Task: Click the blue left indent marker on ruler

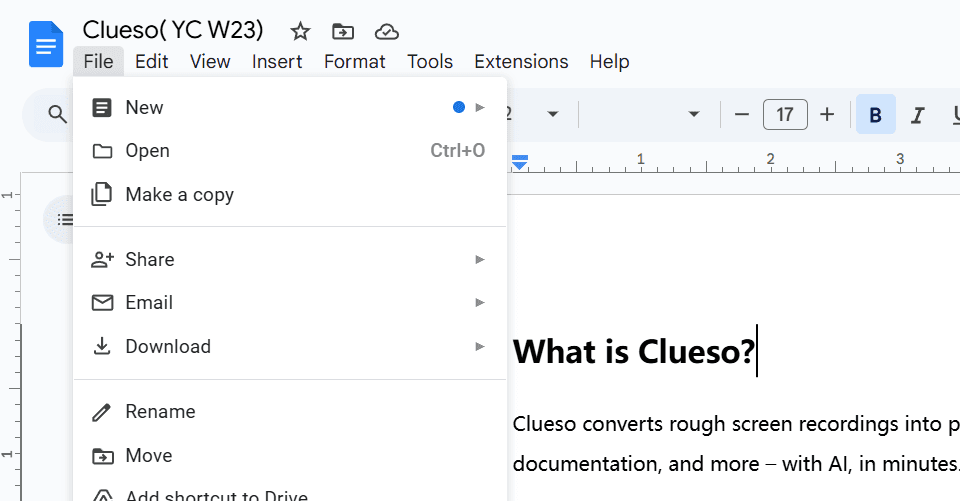Action: (x=520, y=162)
